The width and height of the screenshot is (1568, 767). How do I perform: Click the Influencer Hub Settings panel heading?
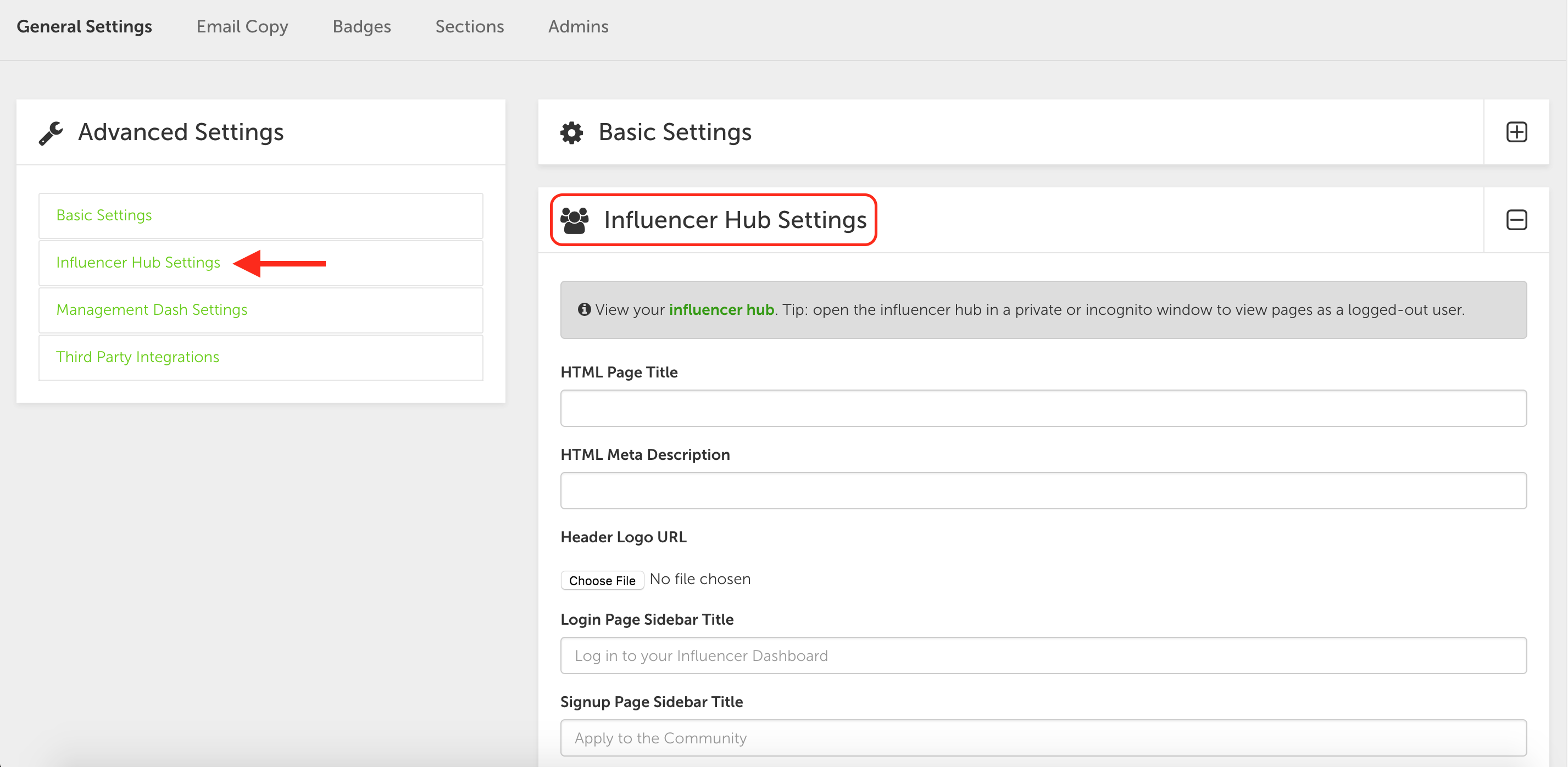tap(735, 220)
